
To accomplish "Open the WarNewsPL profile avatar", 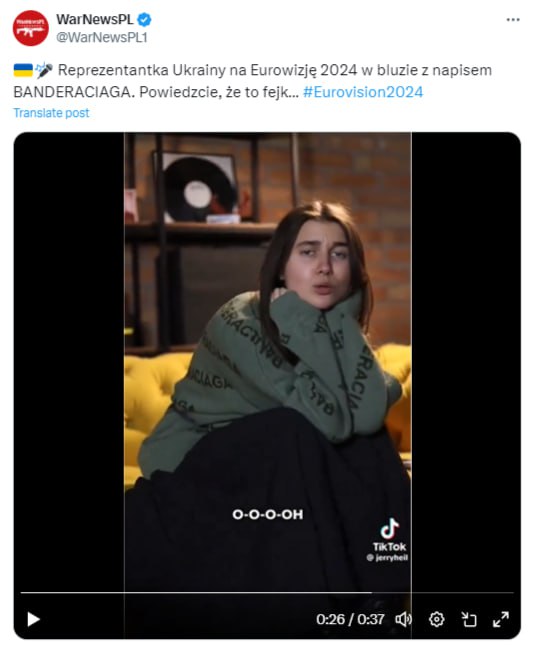I will tap(30, 28).
